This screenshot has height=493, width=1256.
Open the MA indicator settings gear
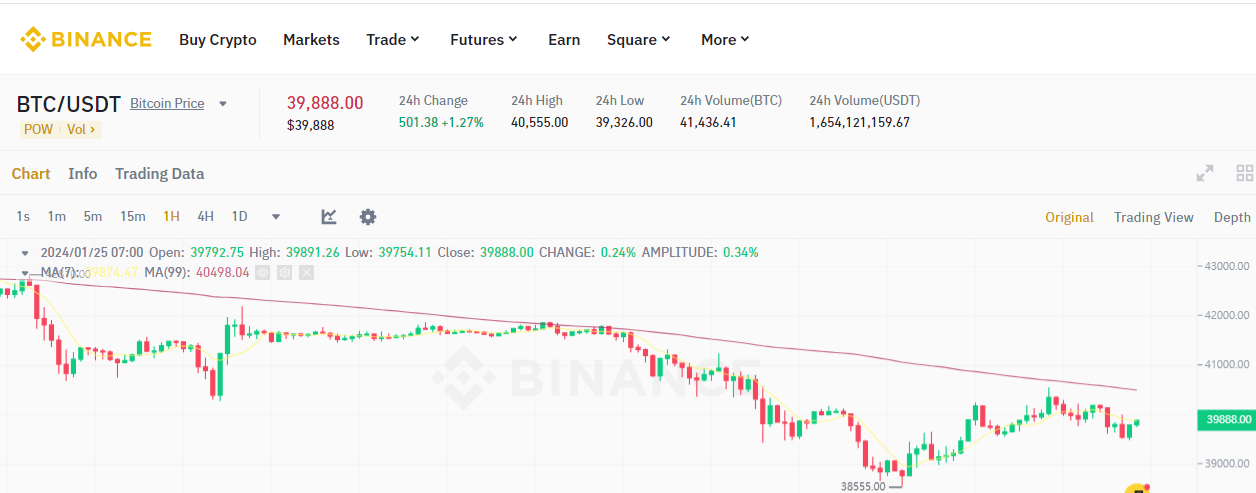pyautogui.click(x=285, y=272)
